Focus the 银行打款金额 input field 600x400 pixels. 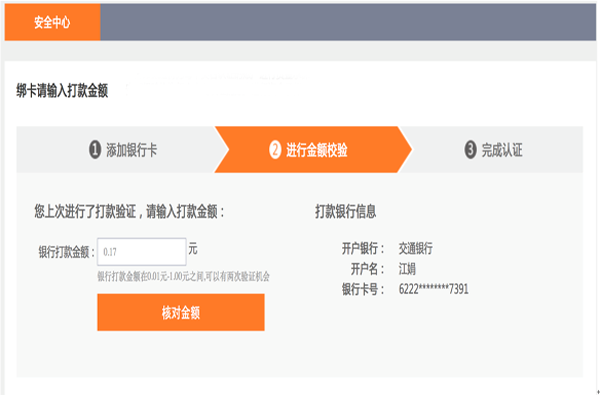(x=141, y=250)
